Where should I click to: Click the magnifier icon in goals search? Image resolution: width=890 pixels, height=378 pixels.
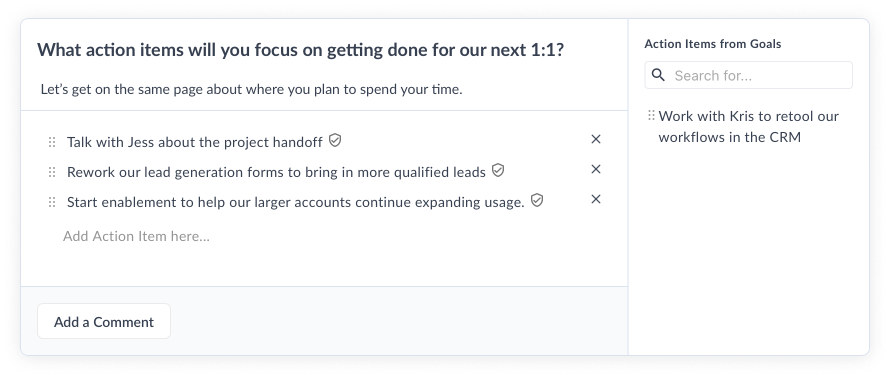(x=658, y=75)
